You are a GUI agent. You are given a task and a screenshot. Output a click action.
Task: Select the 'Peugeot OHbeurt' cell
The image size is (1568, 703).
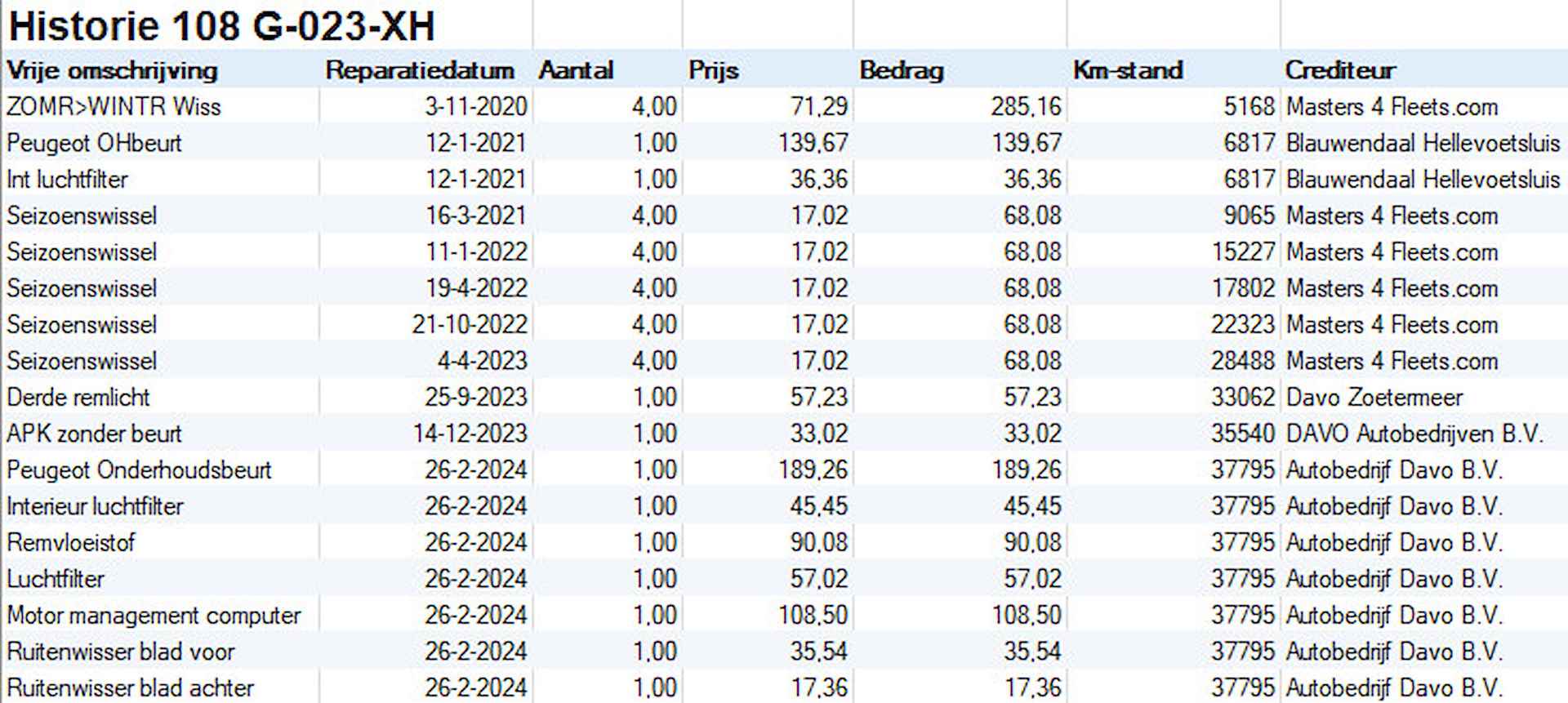[94, 143]
